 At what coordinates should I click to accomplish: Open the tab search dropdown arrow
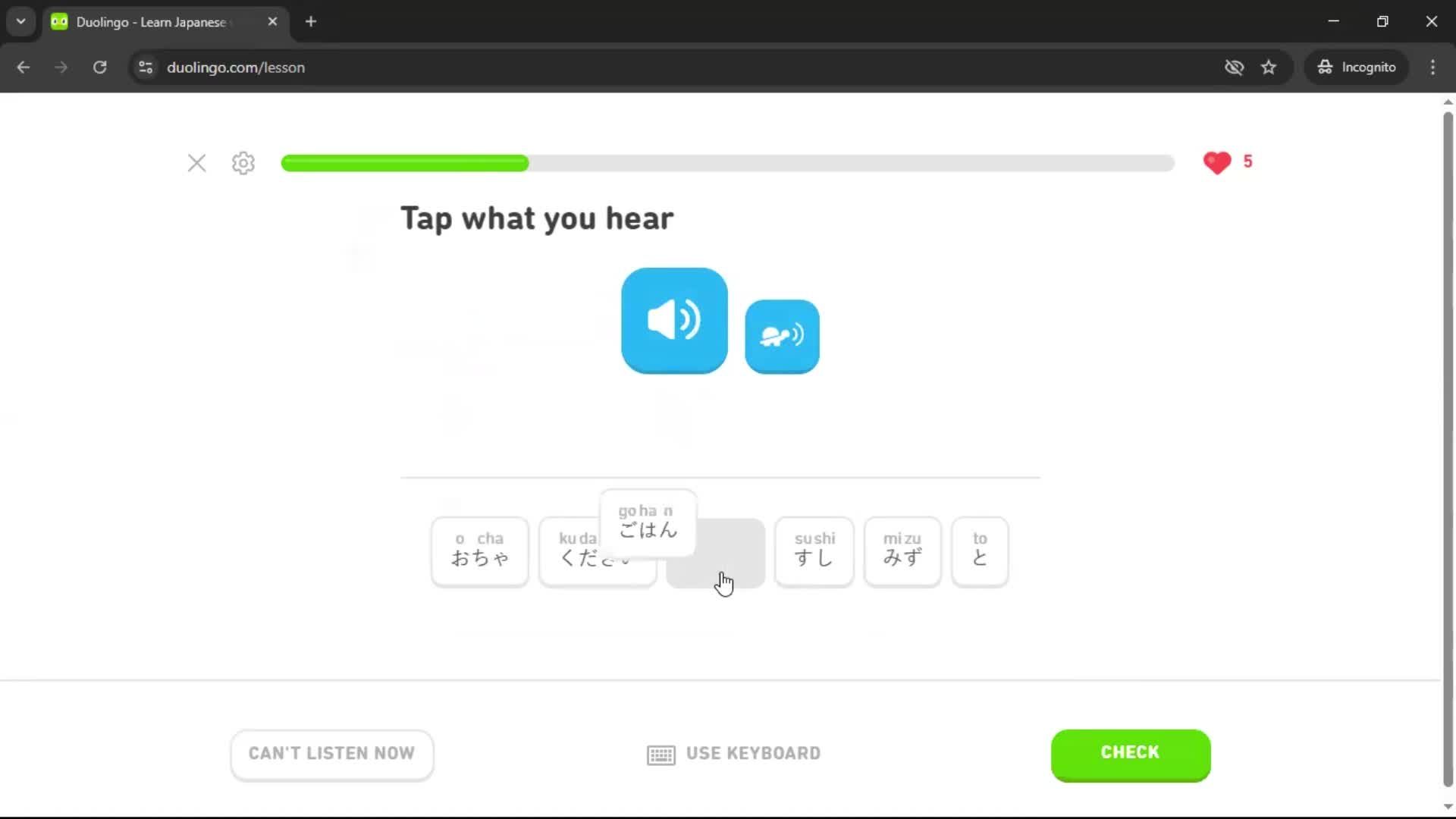tap(21, 21)
